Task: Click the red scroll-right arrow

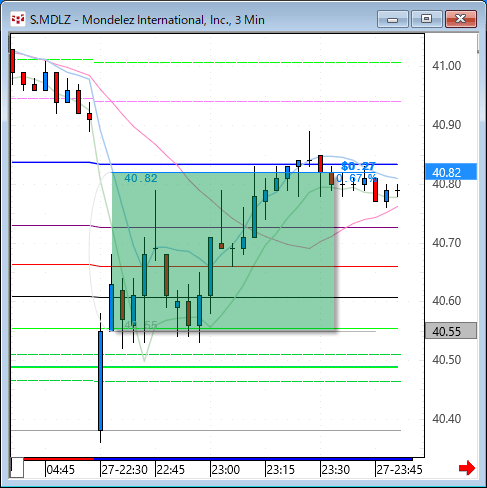Action: [x=467, y=468]
